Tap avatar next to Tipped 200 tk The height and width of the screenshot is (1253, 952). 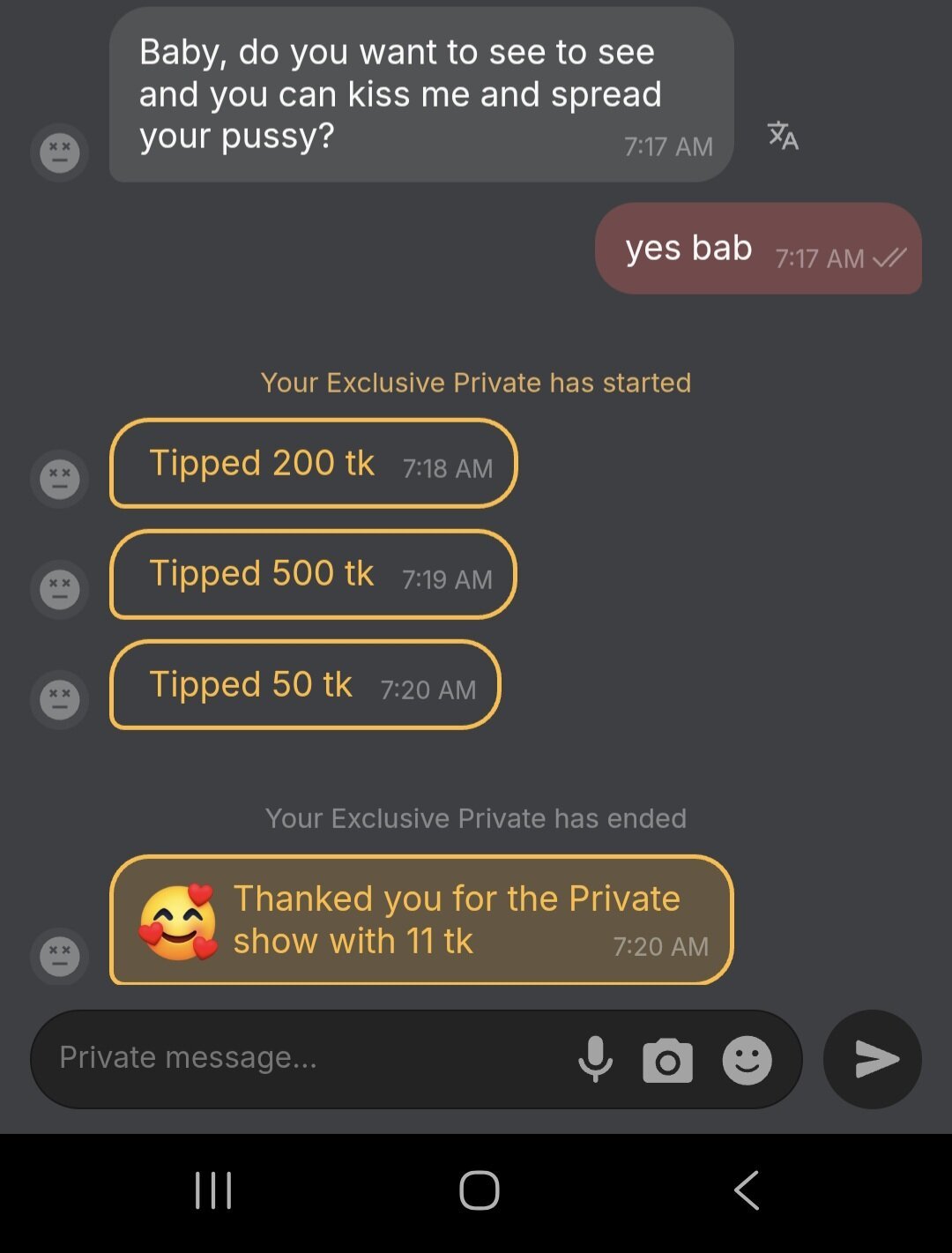[59, 479]
